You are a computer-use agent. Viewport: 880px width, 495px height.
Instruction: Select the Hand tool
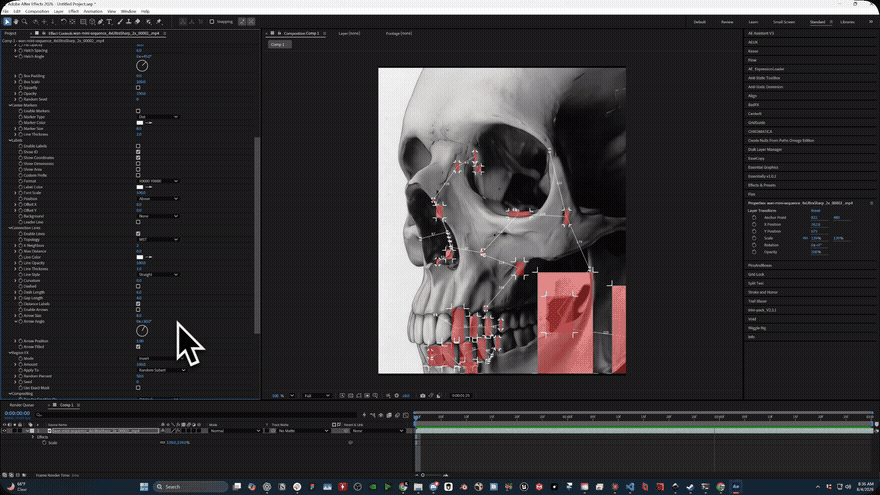pyautogui.click(x=16, y=22)
